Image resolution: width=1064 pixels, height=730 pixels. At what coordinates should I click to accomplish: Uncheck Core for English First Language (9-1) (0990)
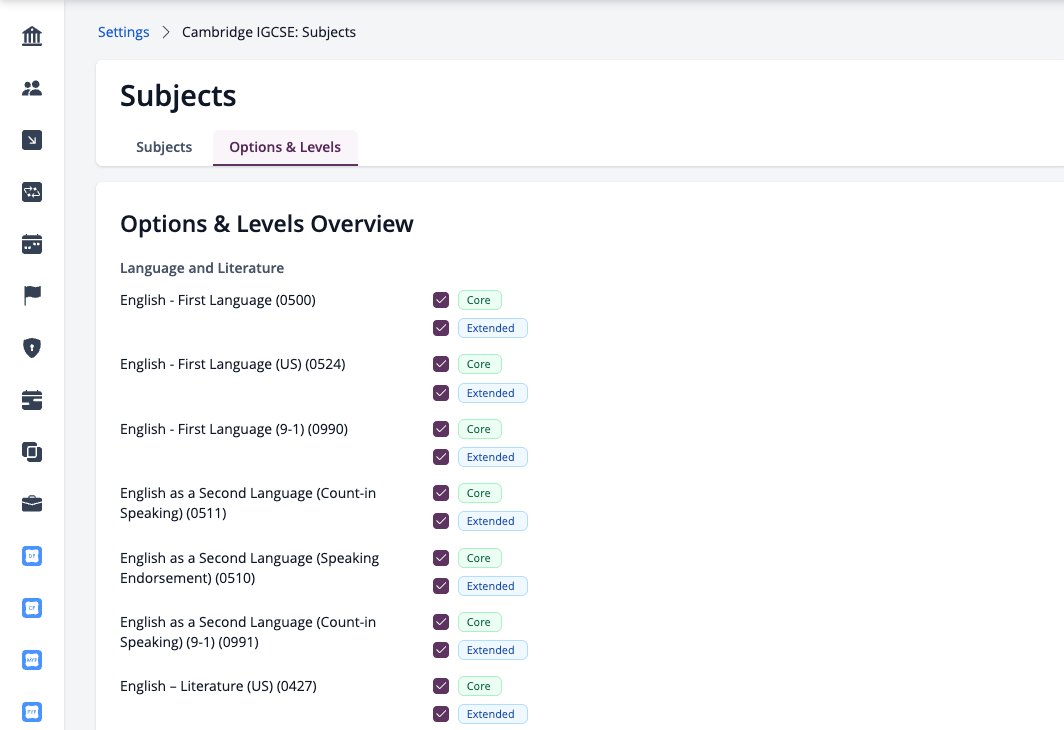441,429
